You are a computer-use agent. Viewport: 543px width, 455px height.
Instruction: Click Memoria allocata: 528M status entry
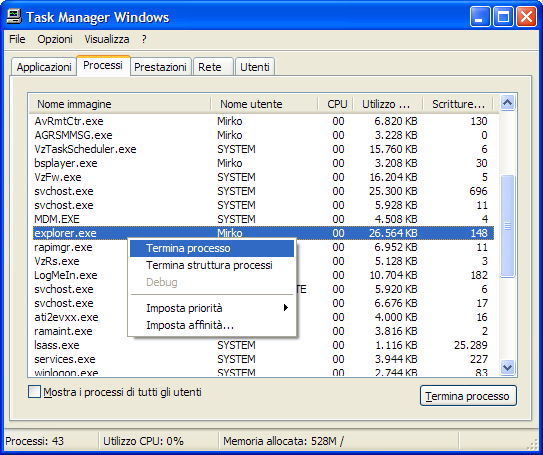(x=284, y=441)
